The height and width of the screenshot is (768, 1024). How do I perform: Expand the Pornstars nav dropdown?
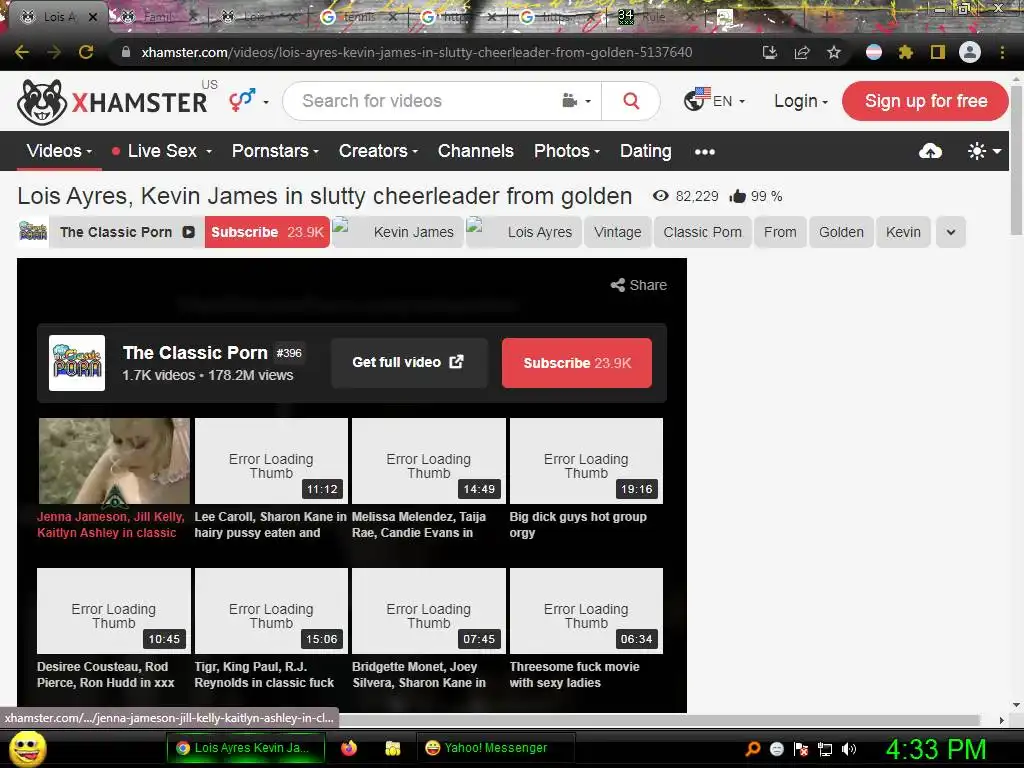pyautogui.click(x=276, y=152)
